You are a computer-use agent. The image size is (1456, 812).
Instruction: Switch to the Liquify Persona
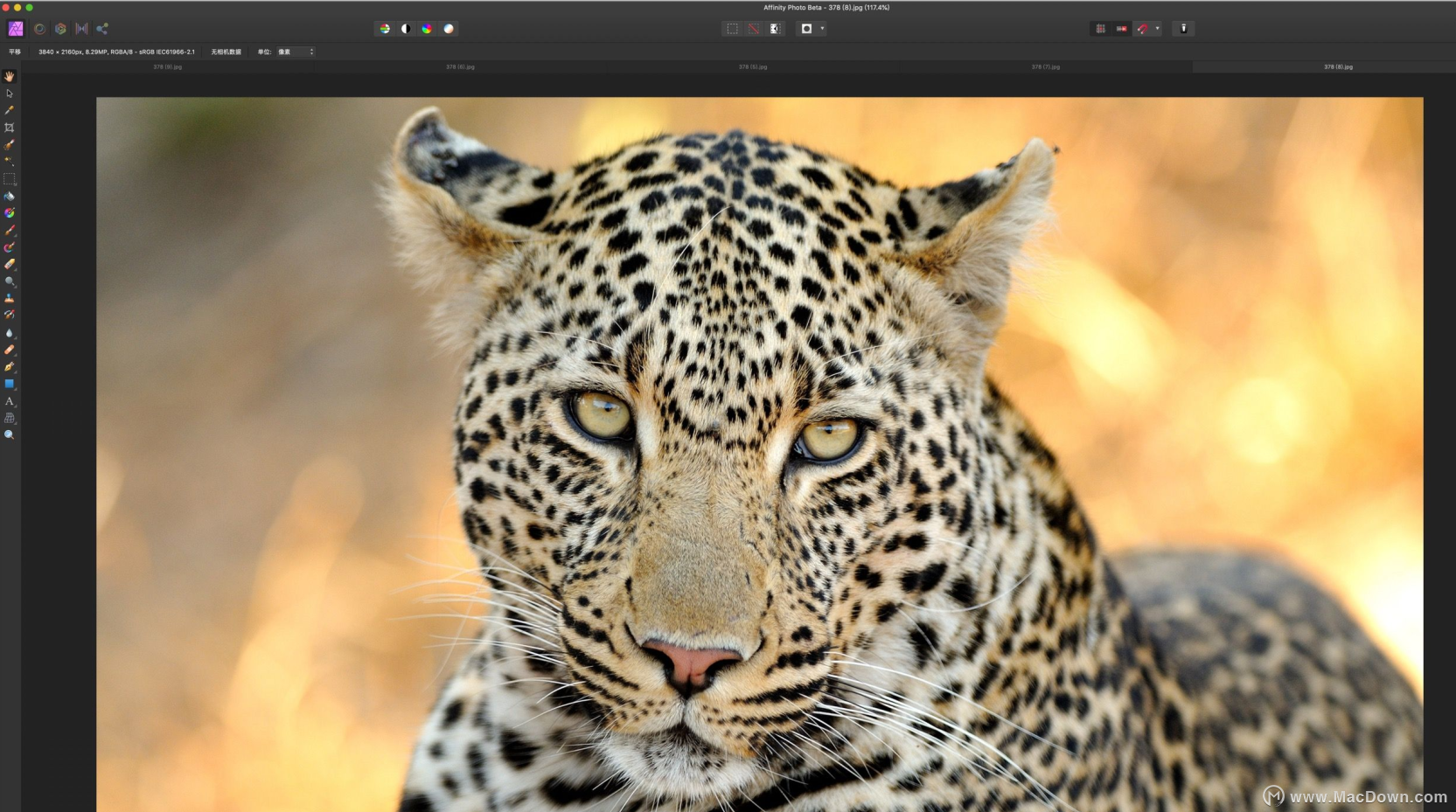pos(39,29)
